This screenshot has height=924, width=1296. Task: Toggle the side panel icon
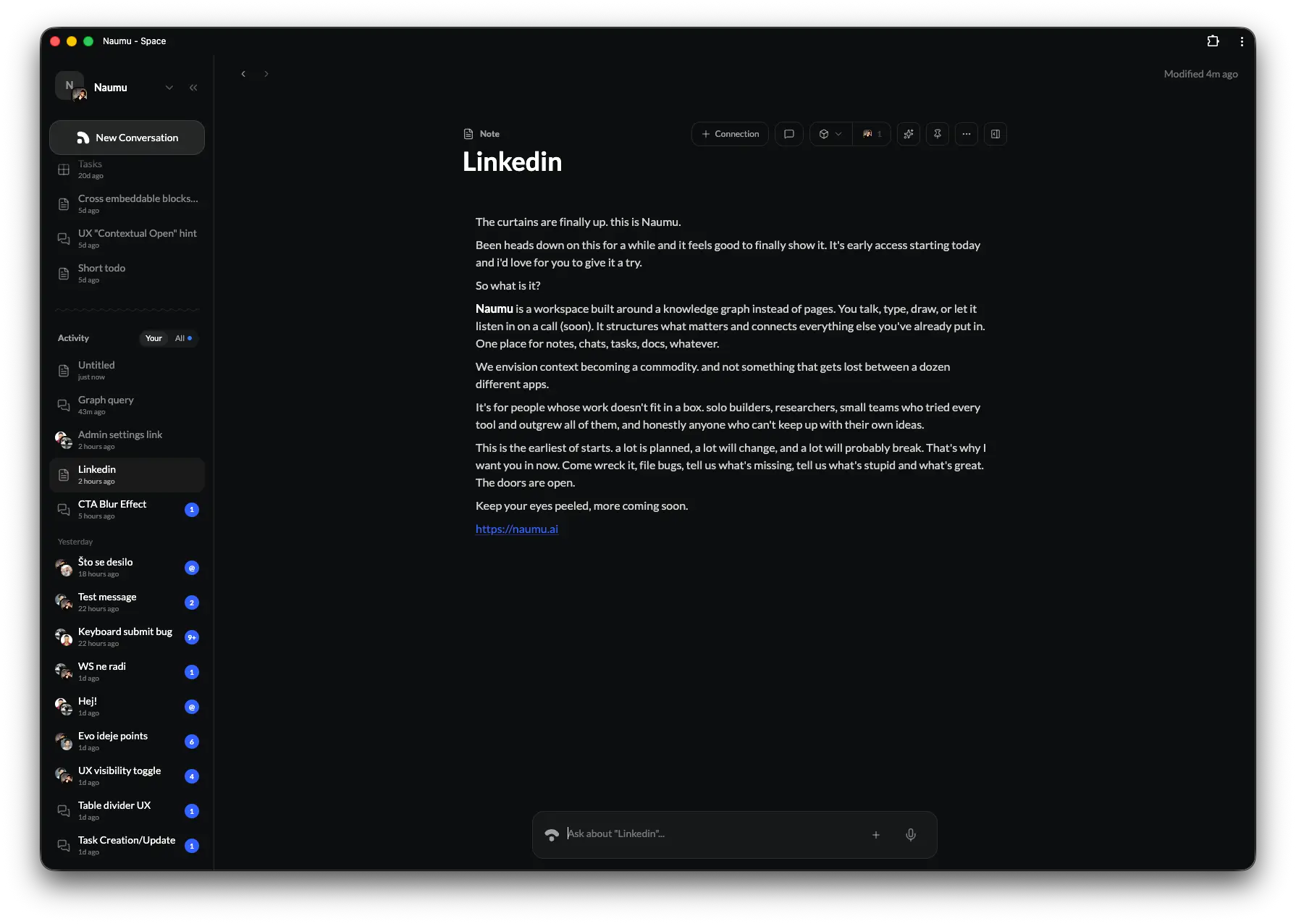[996, 134]
